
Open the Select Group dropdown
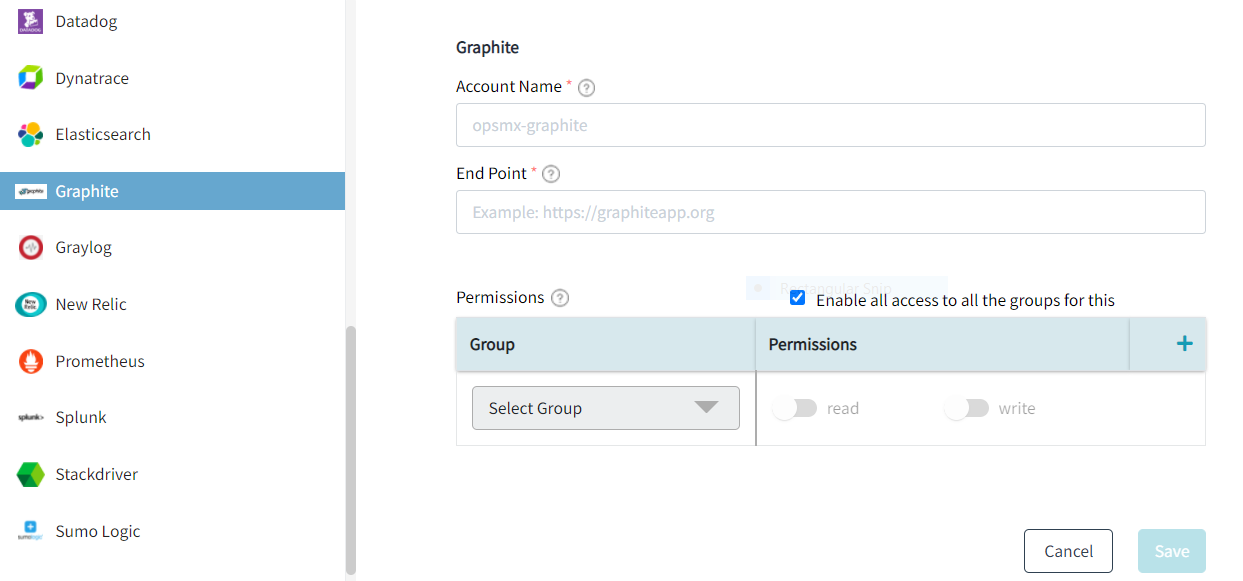(x=605, y=408)
